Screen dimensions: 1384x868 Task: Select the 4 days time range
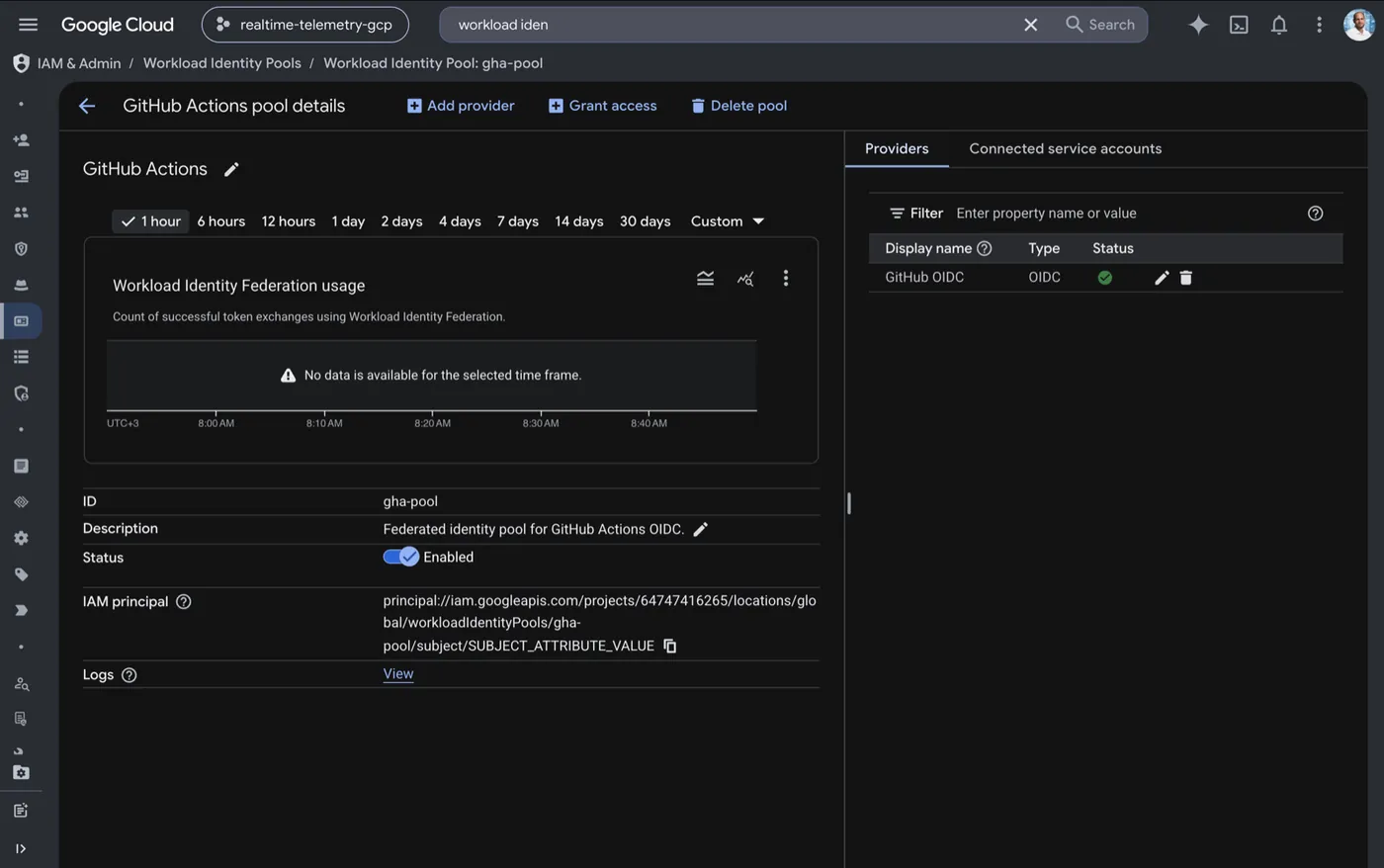[x=460, y=221]
